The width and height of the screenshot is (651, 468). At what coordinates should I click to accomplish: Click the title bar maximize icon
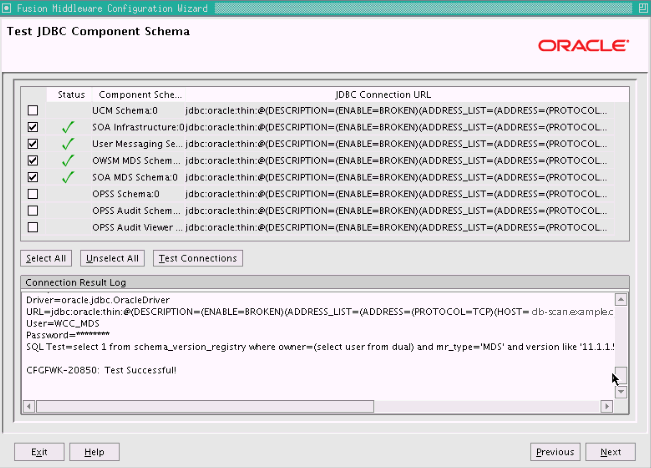pos(643,8)
